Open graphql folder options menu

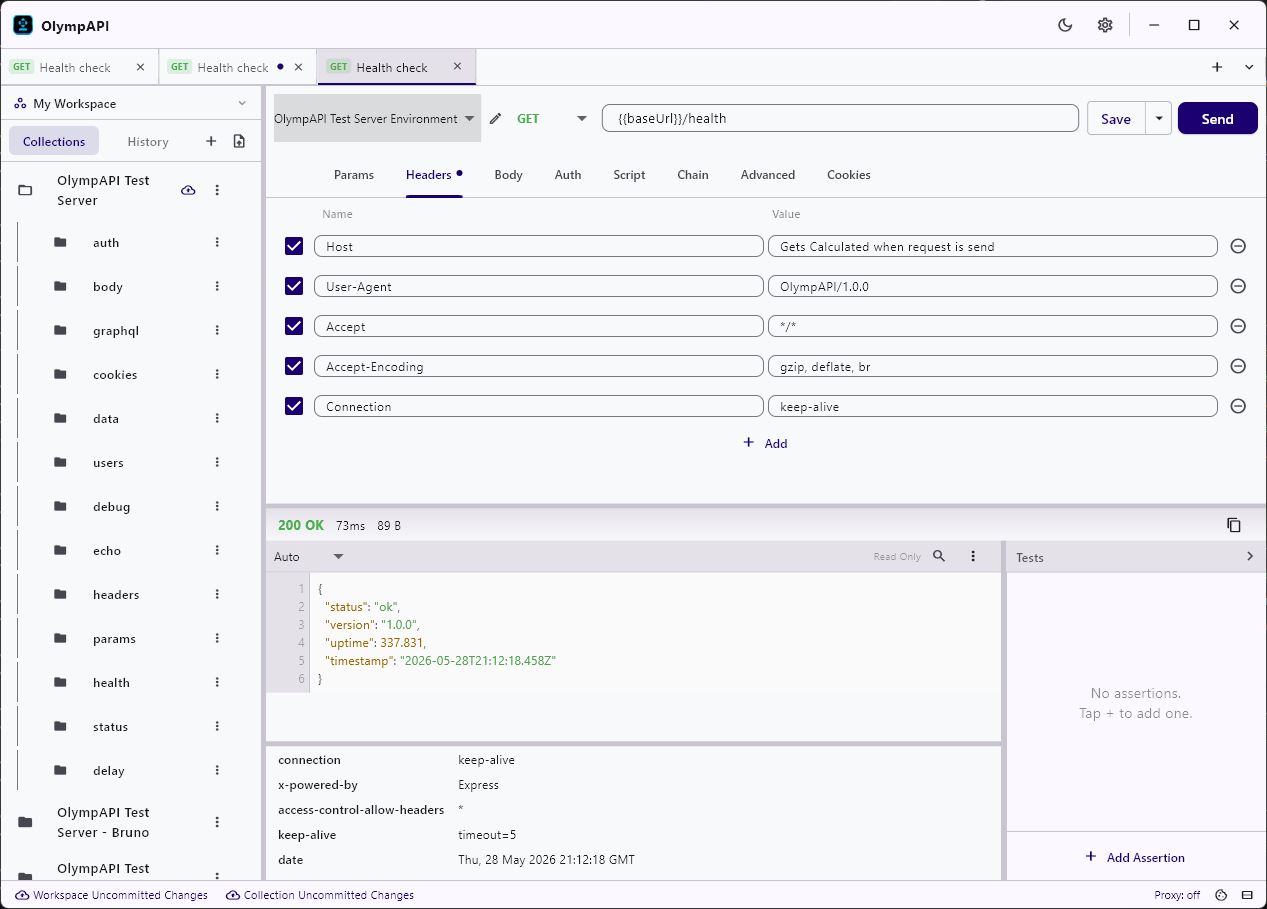point(217,330)
